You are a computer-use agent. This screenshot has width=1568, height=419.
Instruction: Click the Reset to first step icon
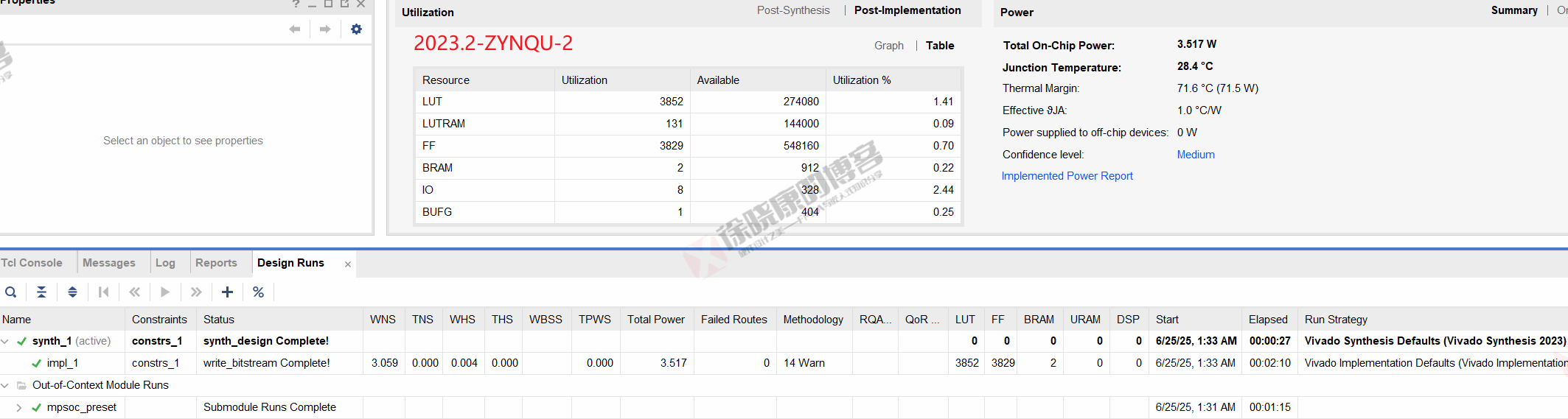click(103, 292)
